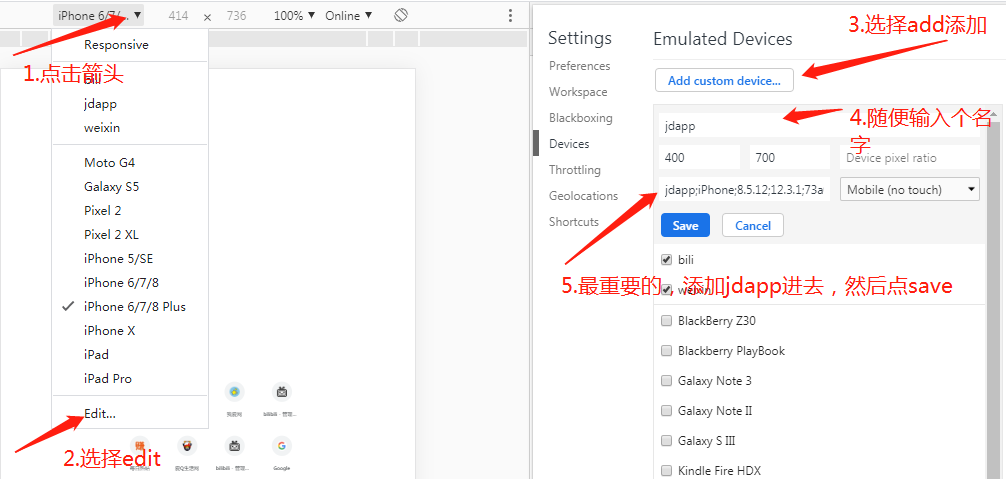Tick the Galaxy Note 3 checkbox
The height and width of the screenshot is (479, 1006).
click(x=666, y=381)
